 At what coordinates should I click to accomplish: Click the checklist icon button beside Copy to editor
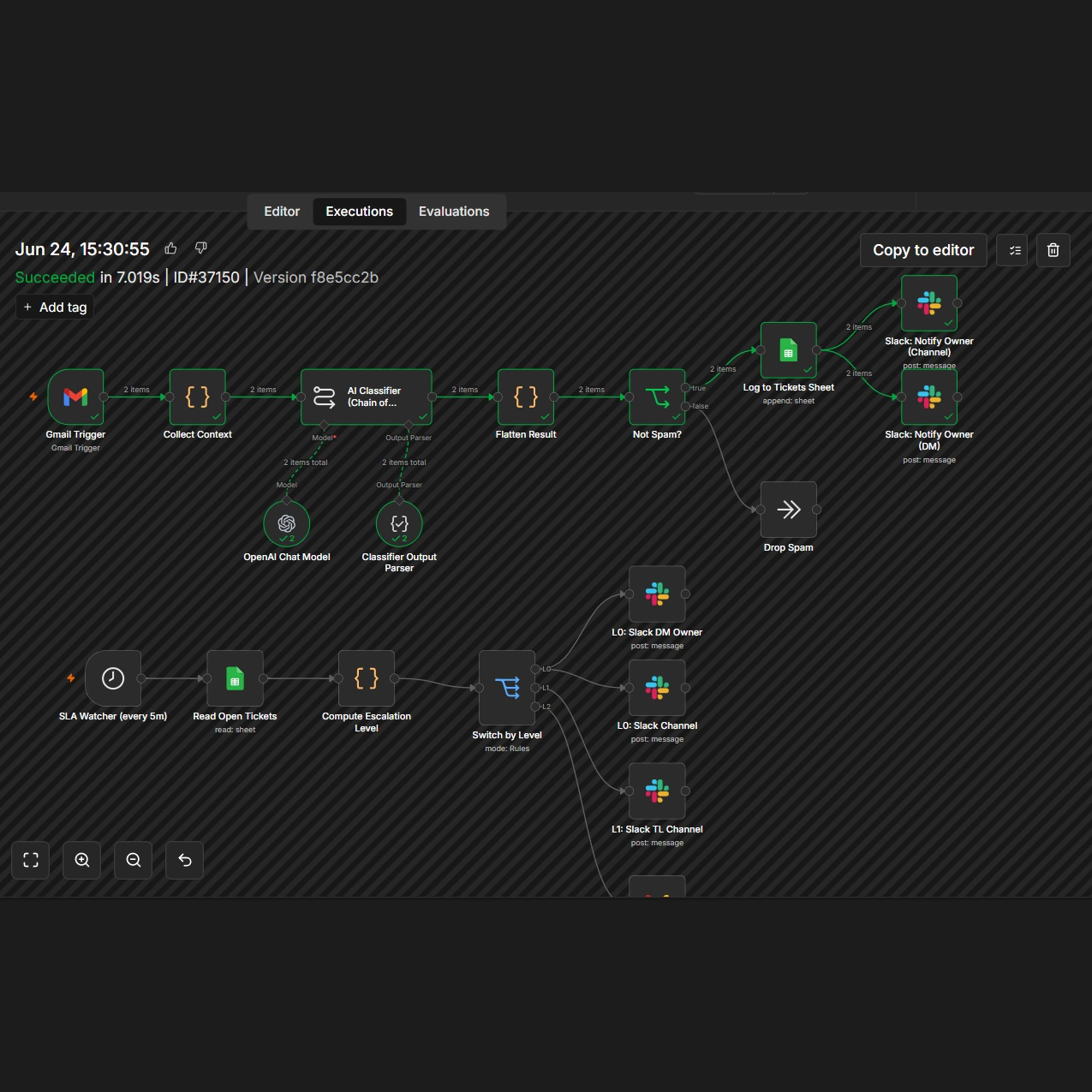[x=1012, y=250]
